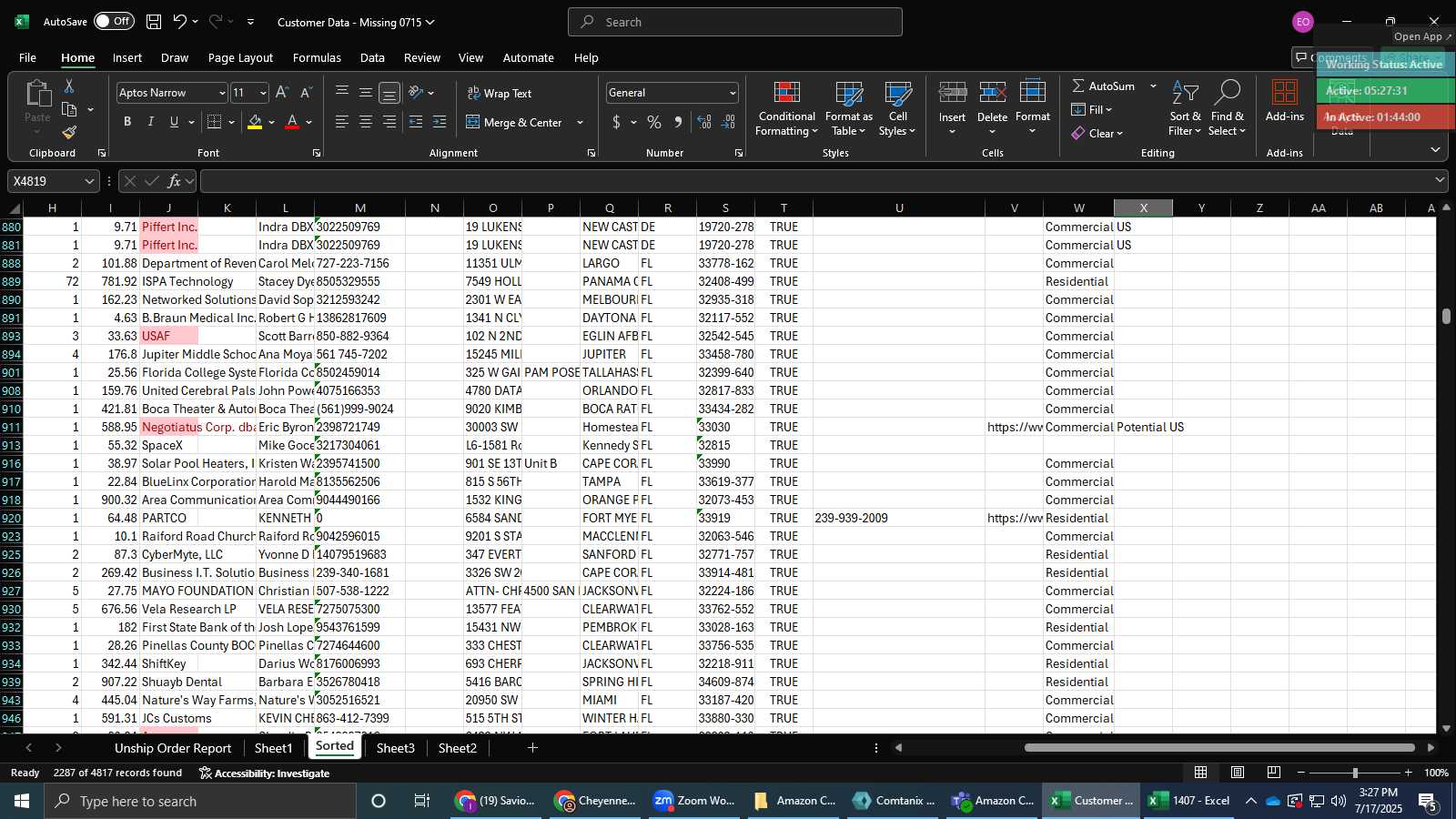Click Find & Select button
The height and width of the screenshot is (819, 1456).
click(x=1228, y=108)
